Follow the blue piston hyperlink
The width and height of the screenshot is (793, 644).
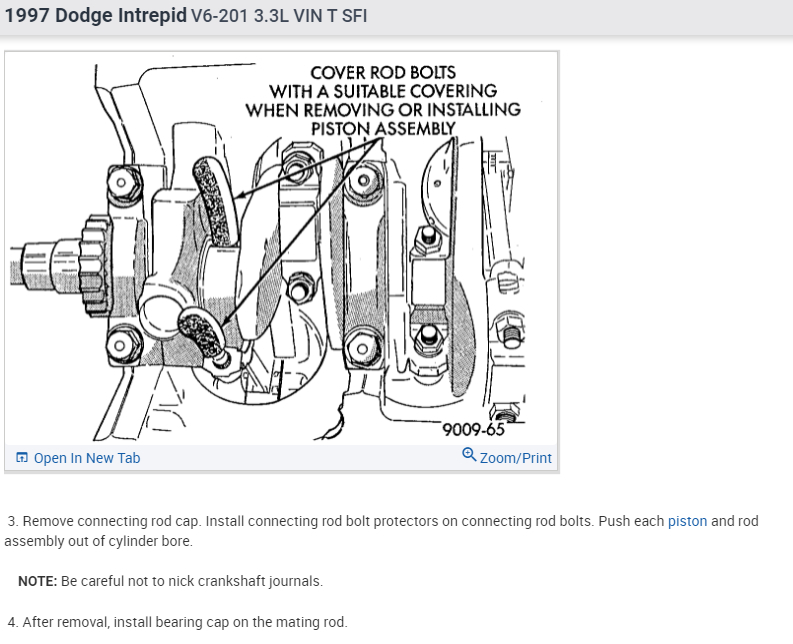[x=687, y=521]
